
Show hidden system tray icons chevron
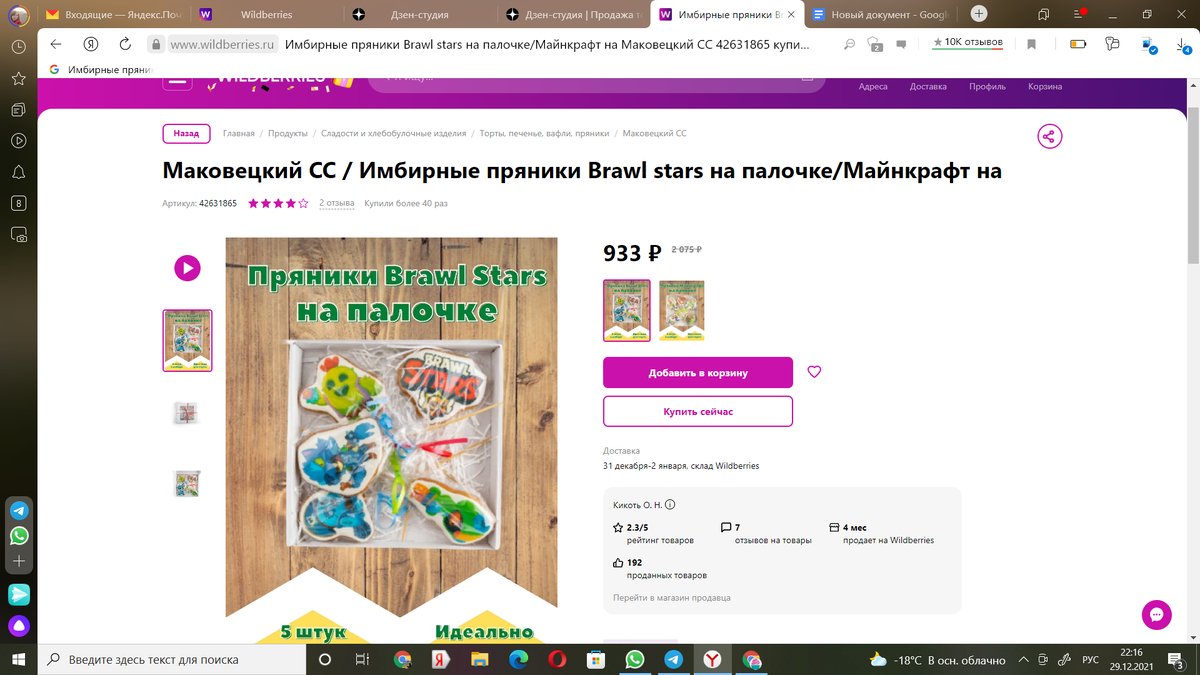tap(1022, 660)
